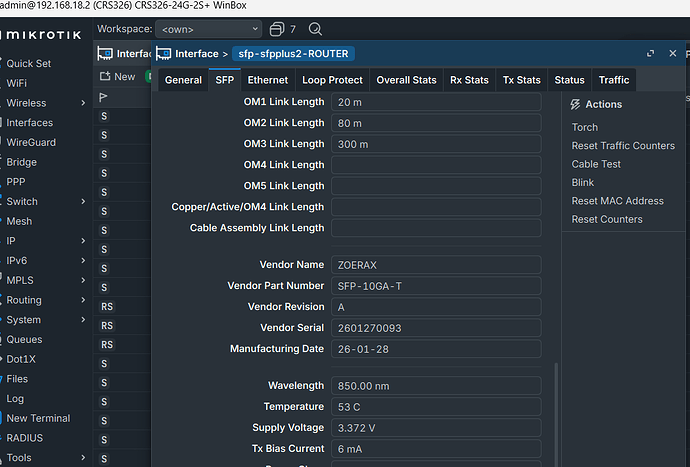
Task: Expand the System submenu
Action: click(x=83, y=320)
